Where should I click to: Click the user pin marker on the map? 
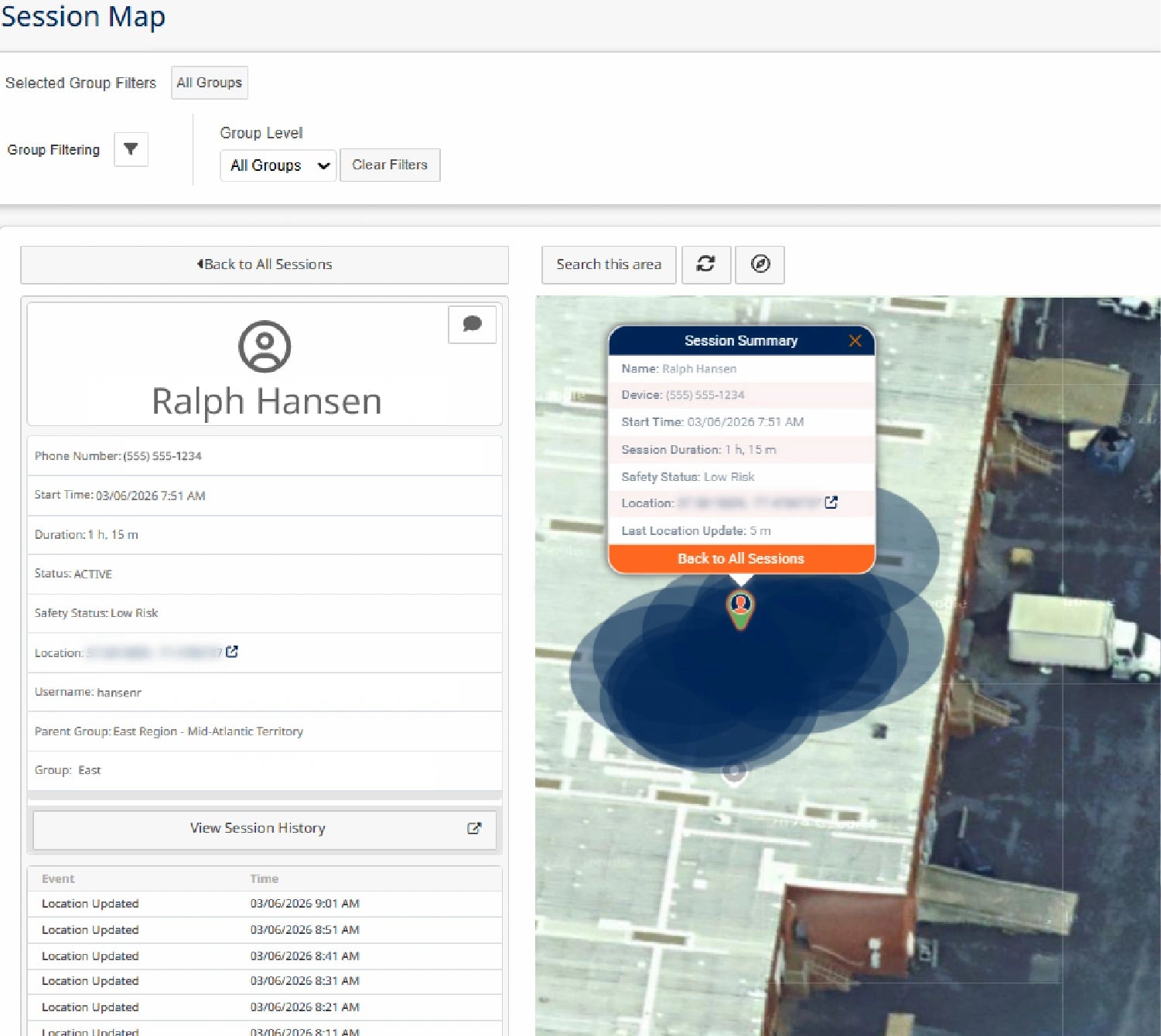click(x=740, y=610)
